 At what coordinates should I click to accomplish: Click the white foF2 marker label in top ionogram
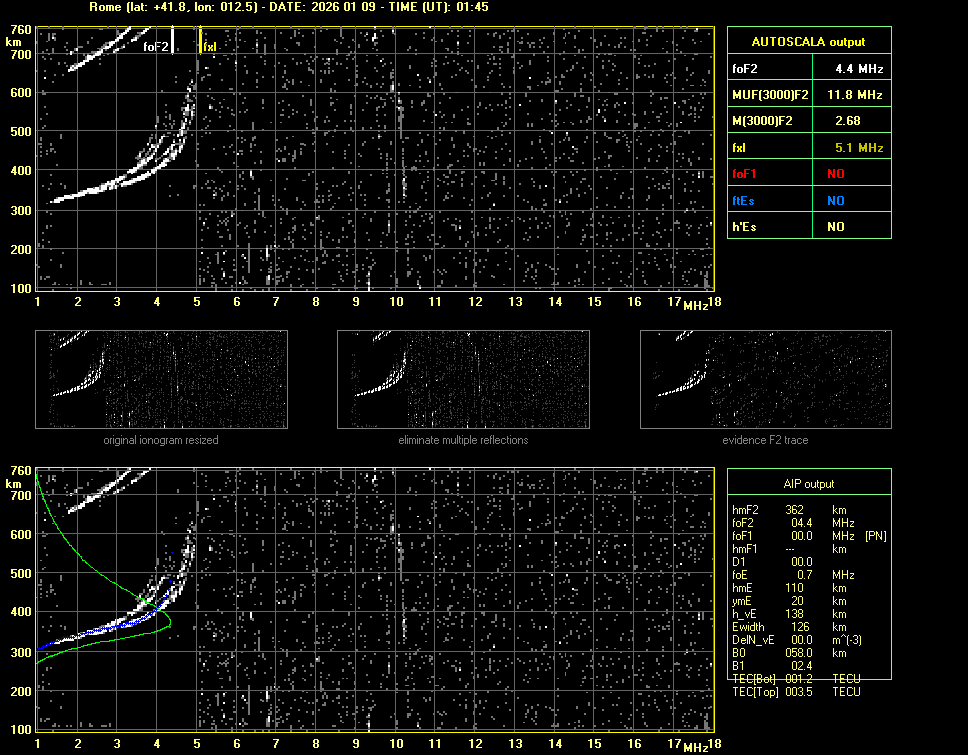[156, 46]
